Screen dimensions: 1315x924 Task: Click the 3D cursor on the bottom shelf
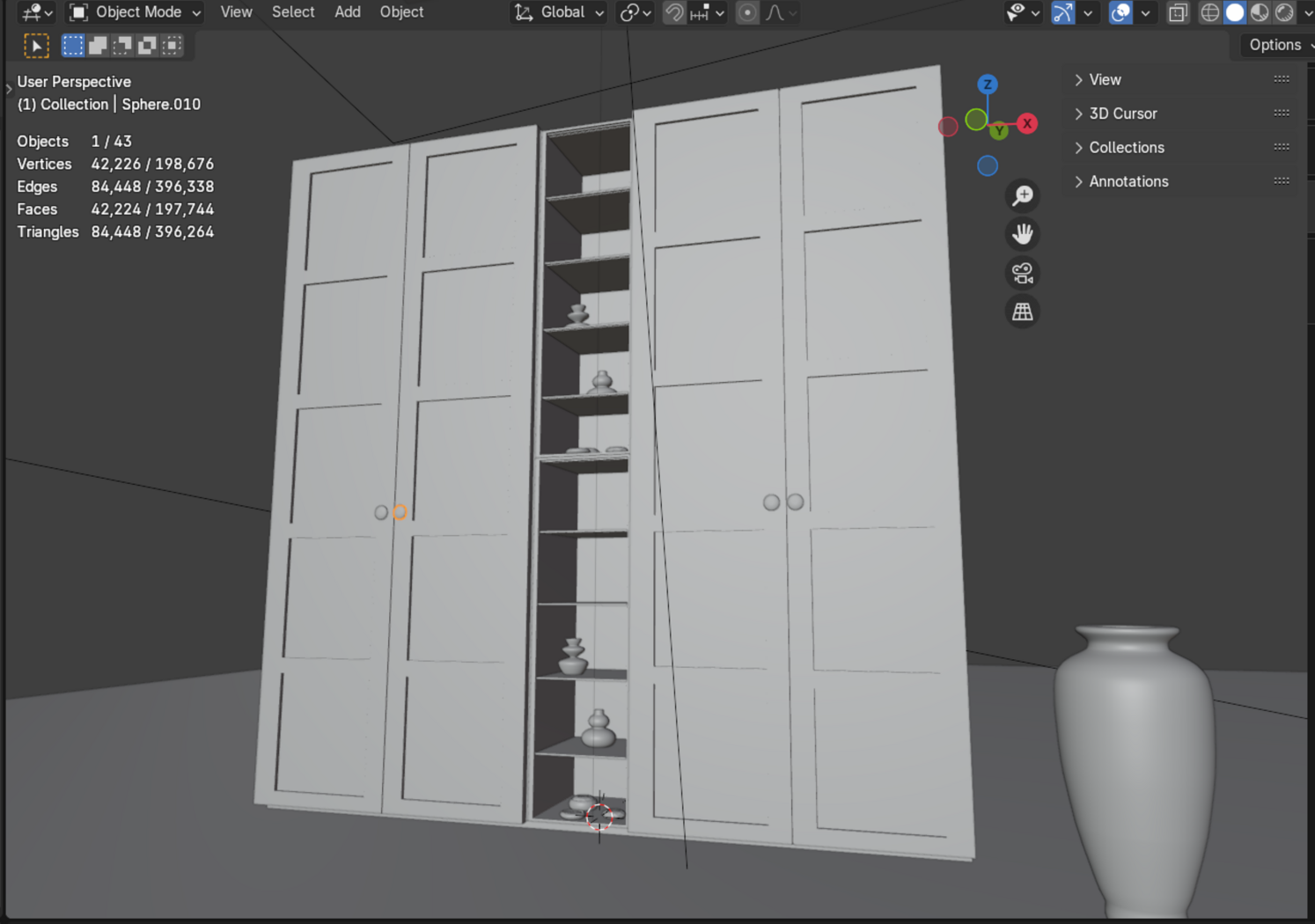pyautogui.click(x=599, y=818)
